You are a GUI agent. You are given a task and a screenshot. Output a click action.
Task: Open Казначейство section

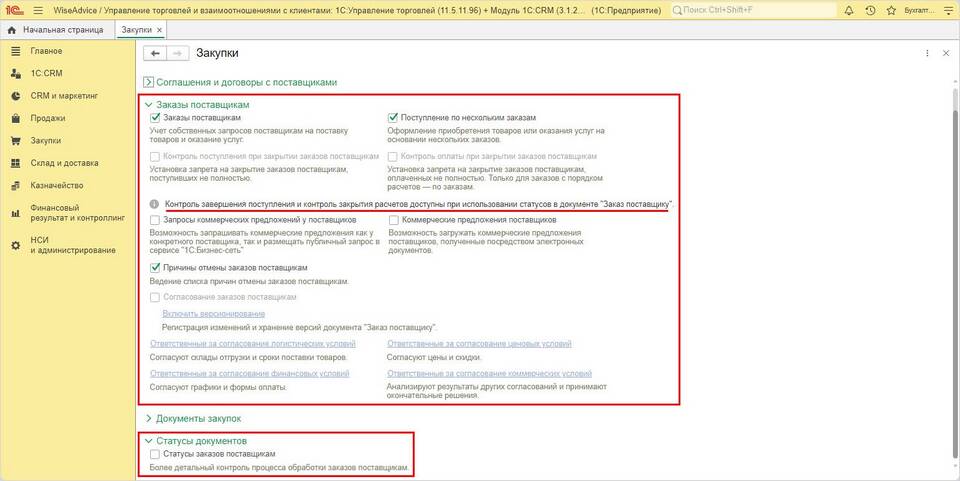[57, 185]
